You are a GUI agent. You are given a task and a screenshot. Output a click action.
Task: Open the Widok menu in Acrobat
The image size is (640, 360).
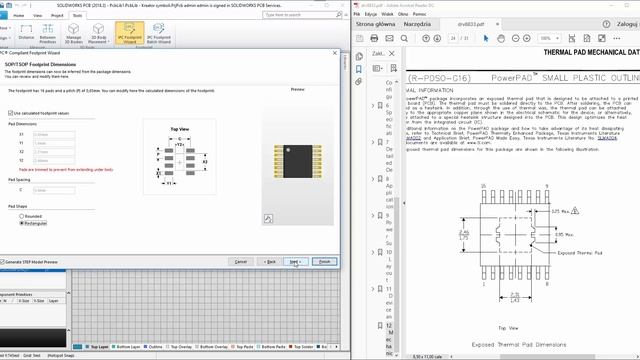pyautogui.click(x=387, y=14)
